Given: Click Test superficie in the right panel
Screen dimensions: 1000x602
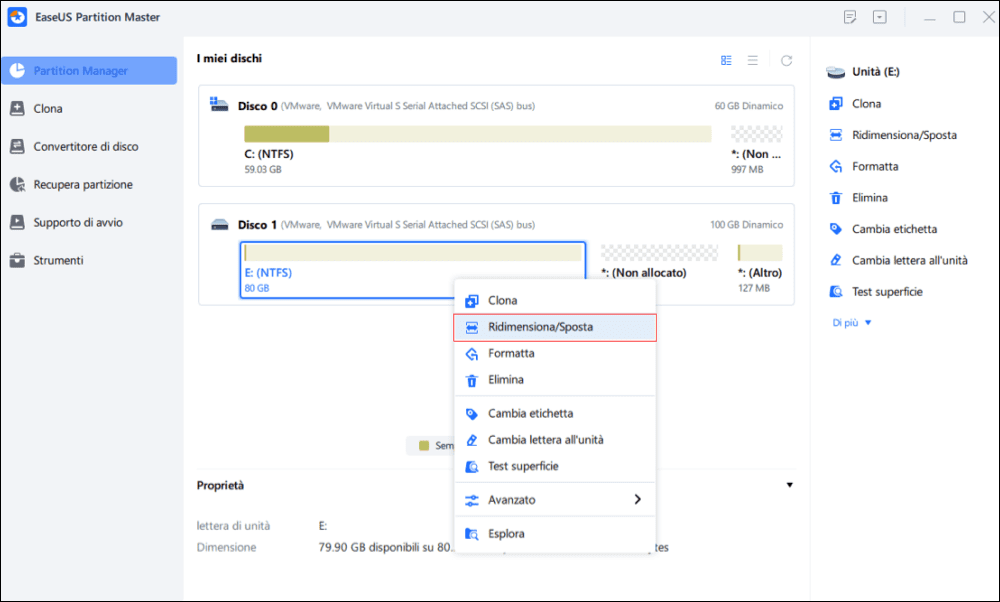Looking at the screenshot, I should pos(876,291).
